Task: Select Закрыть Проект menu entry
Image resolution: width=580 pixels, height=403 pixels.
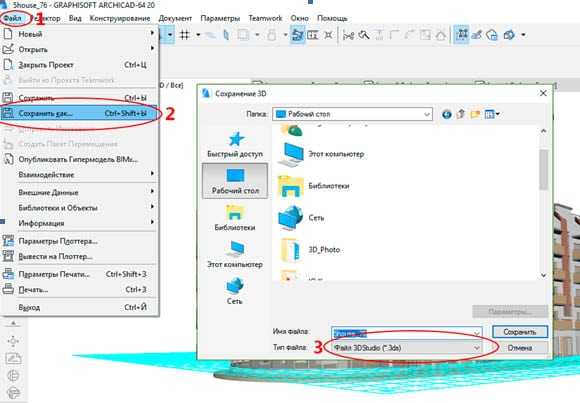Action: [79, 65]
